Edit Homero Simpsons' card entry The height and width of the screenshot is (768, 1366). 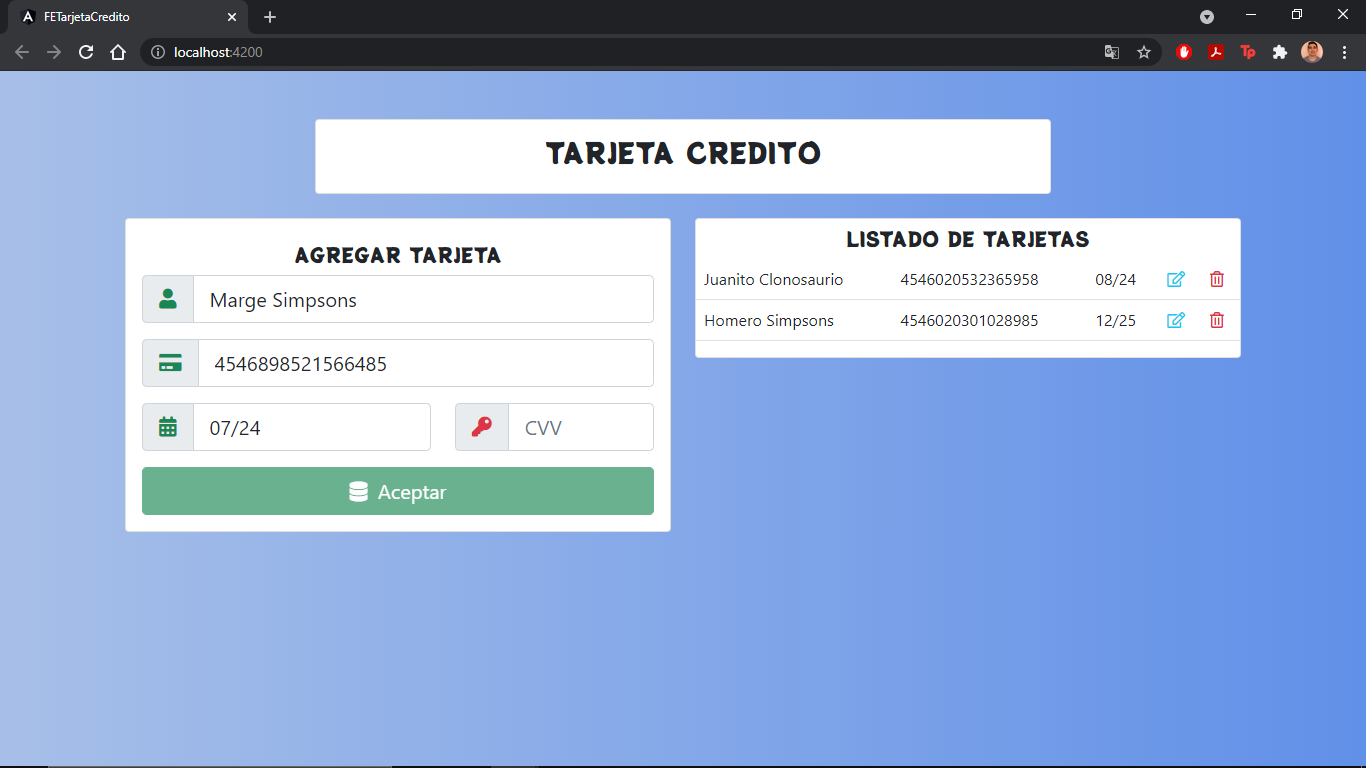click(1176, 320)
